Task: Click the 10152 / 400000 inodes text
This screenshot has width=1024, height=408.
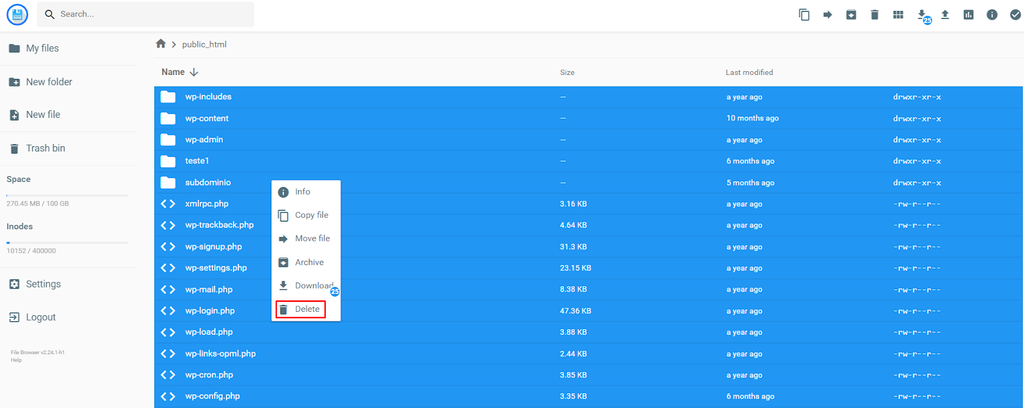Action: (31, 251)
